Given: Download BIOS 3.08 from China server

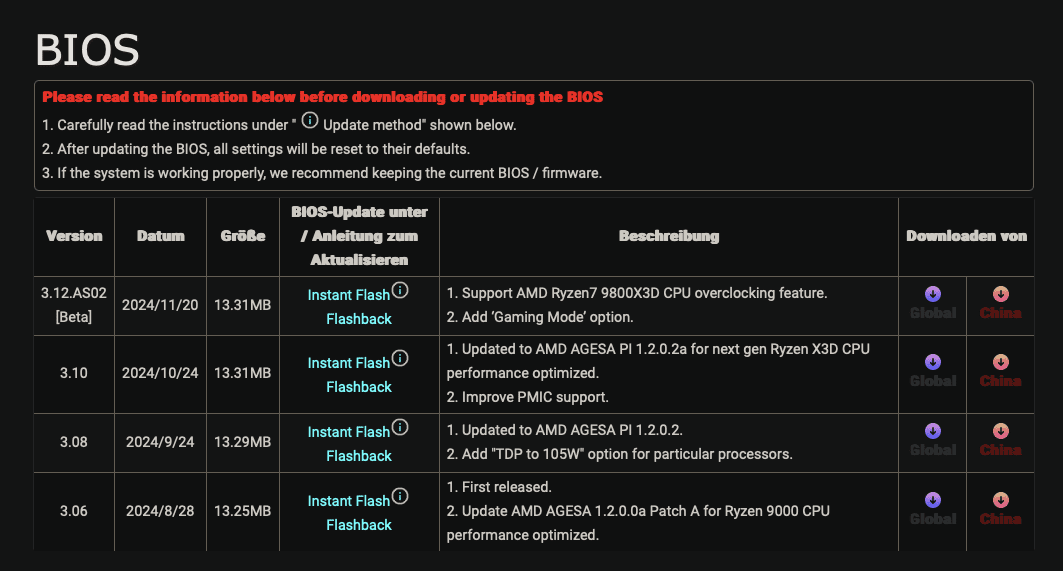Looking at the screenshot, I should click(x=1000, y=431).
